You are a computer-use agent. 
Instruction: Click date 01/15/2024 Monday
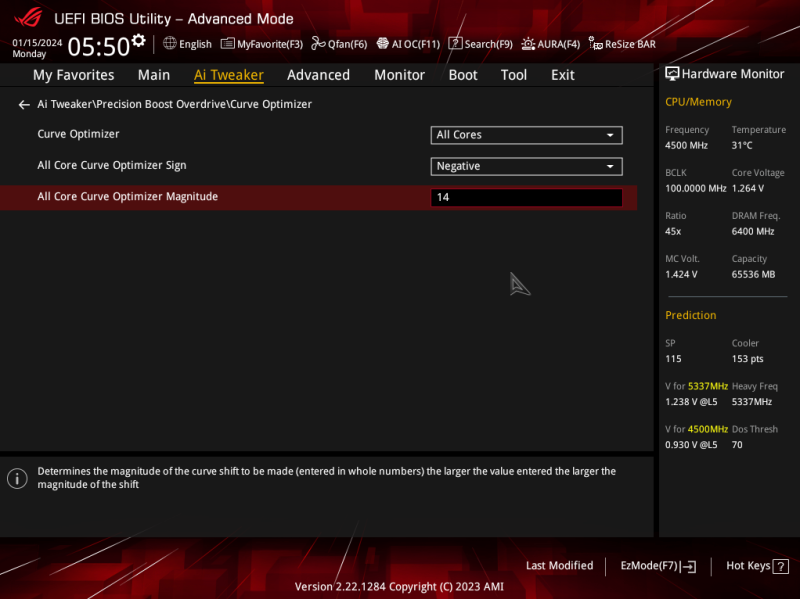coord(37,48)
